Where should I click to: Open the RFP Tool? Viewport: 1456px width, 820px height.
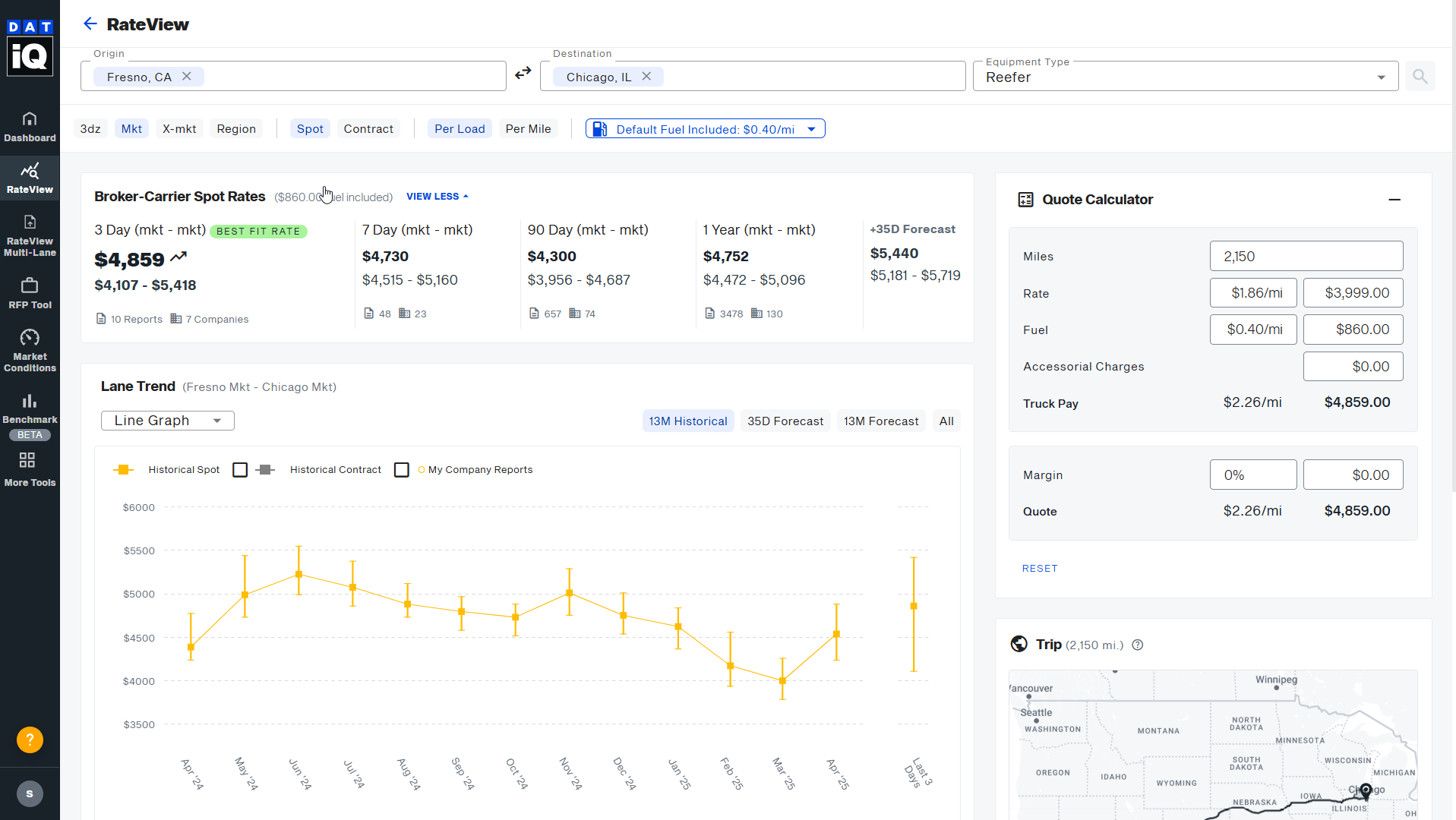click(x=30, y=293)
